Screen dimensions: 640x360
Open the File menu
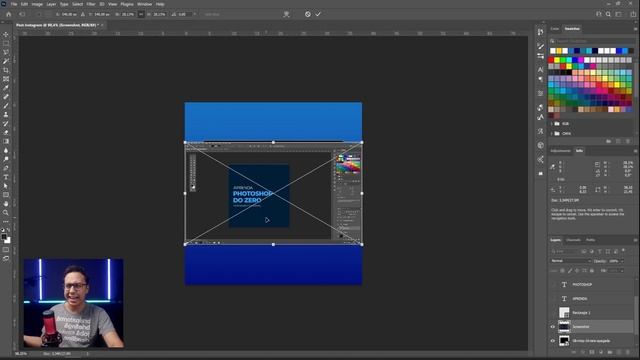coord(14,4)
